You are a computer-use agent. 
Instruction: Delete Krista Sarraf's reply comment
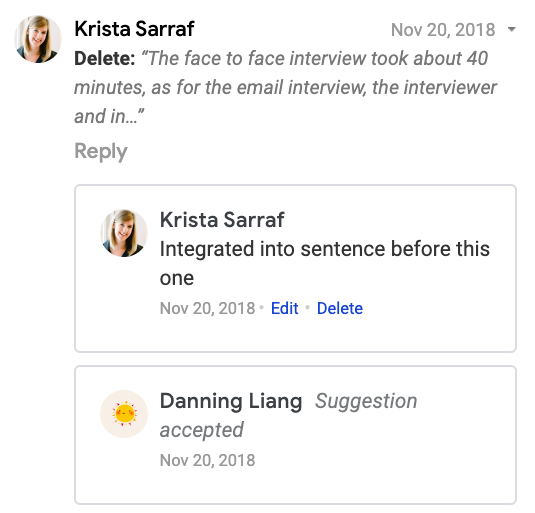[340, 308]
